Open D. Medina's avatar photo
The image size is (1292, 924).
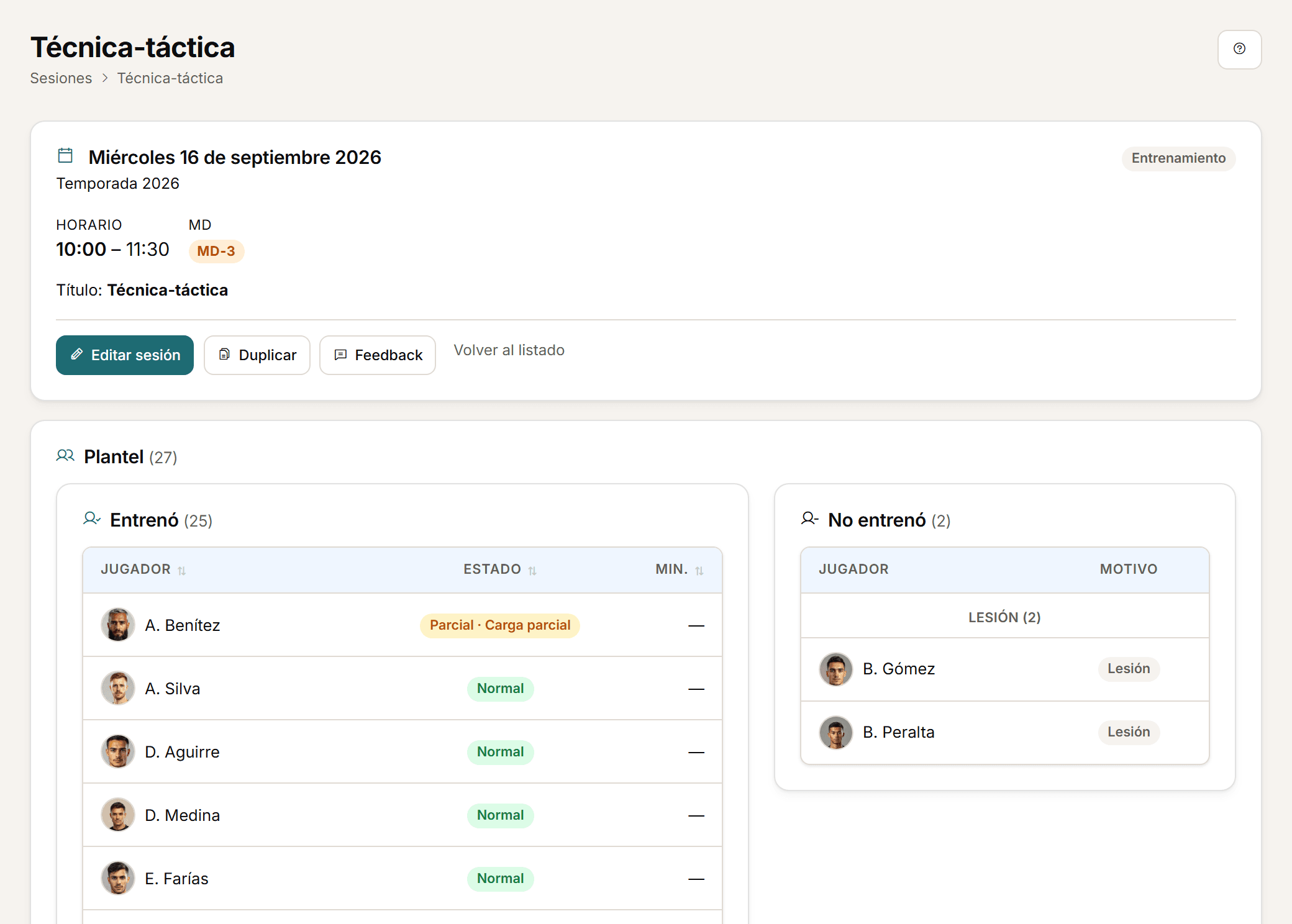click(x=118, y=815)
